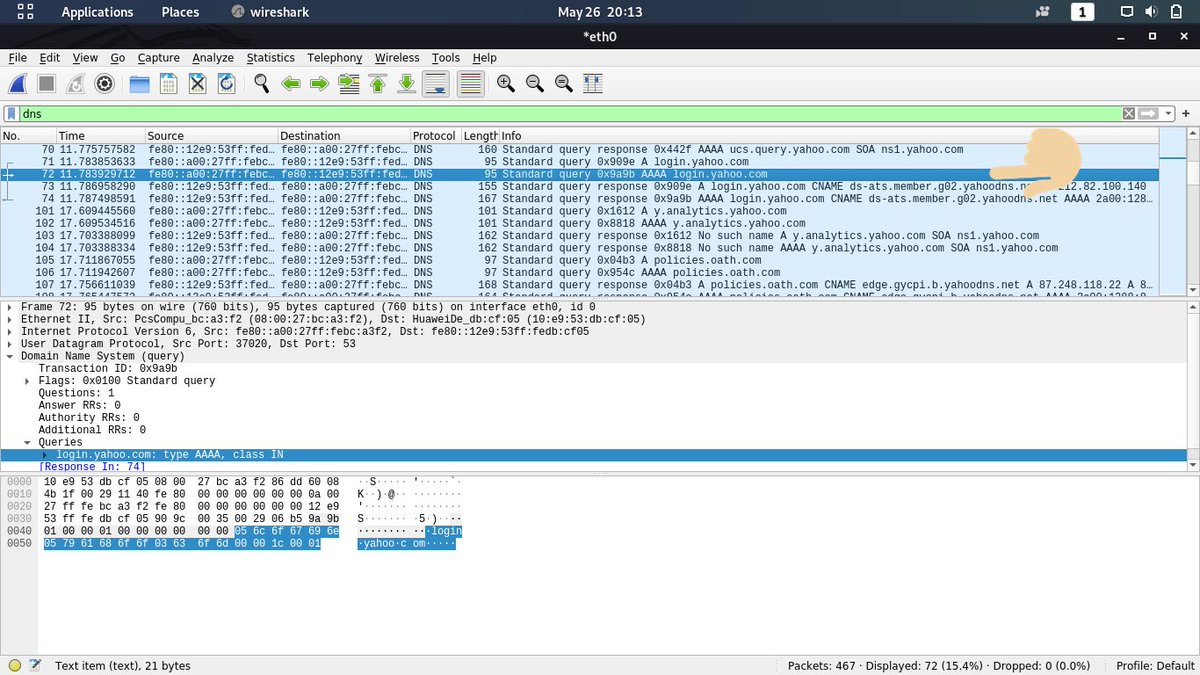
Task: Collapse Domain Name System (query) section
Action: pyautogui.click(x=10, y=356)
